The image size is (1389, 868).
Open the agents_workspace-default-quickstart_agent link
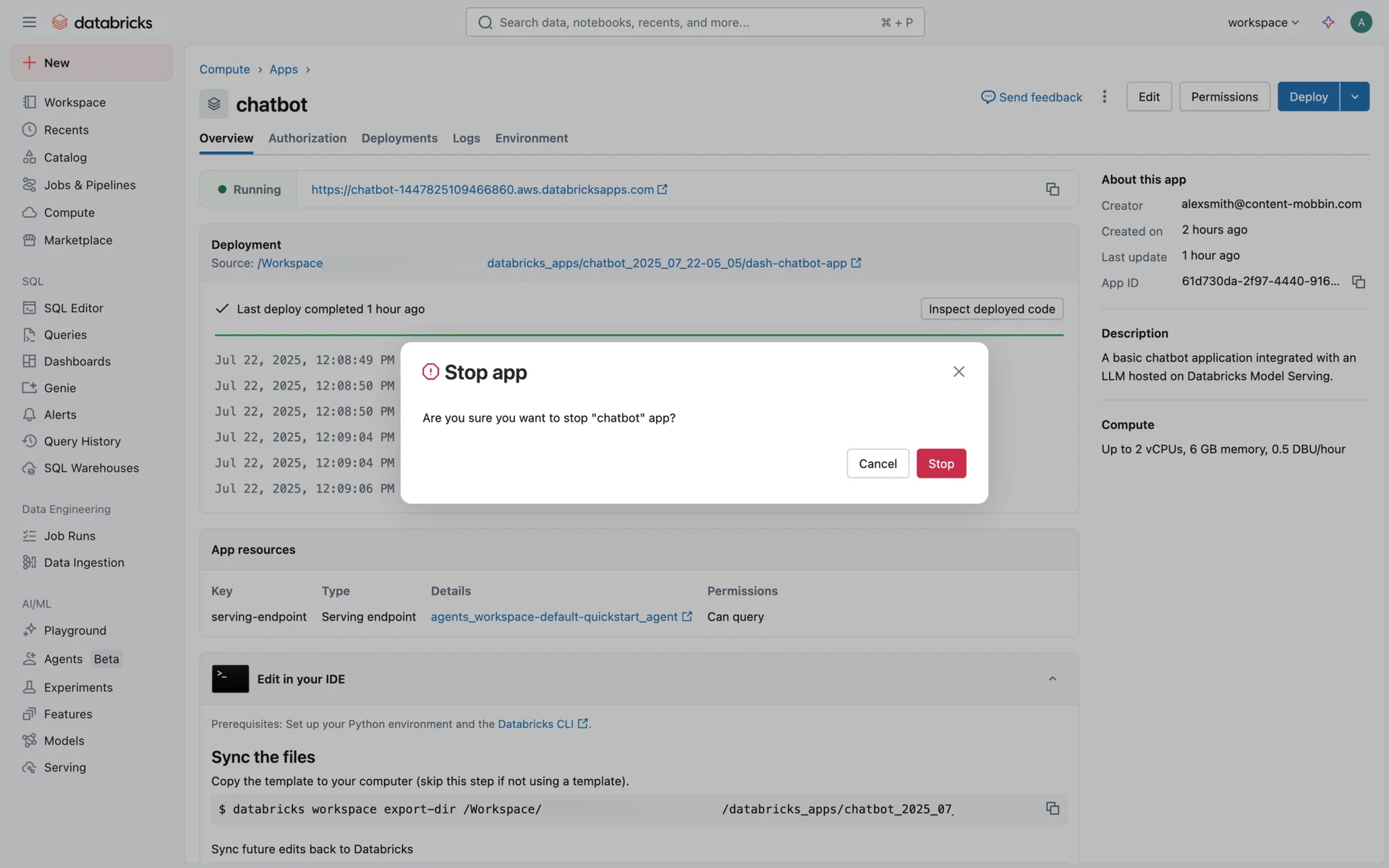554,617
